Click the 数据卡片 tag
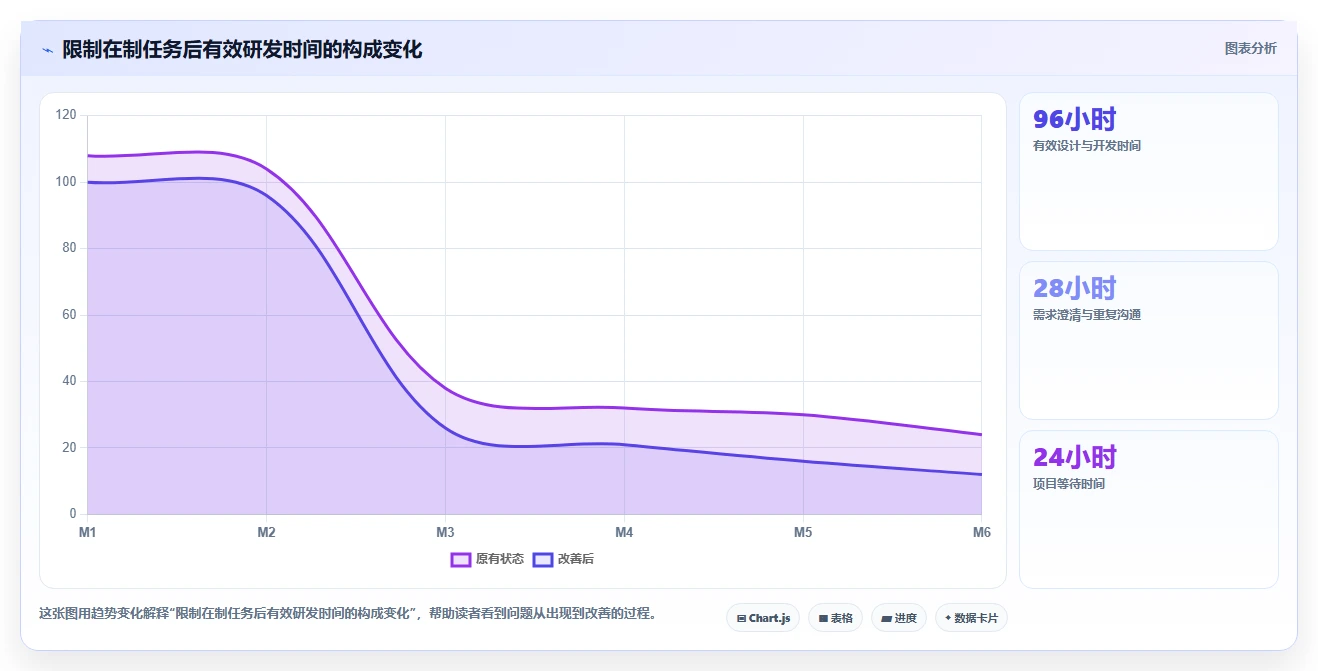 [x=971, y=618]
